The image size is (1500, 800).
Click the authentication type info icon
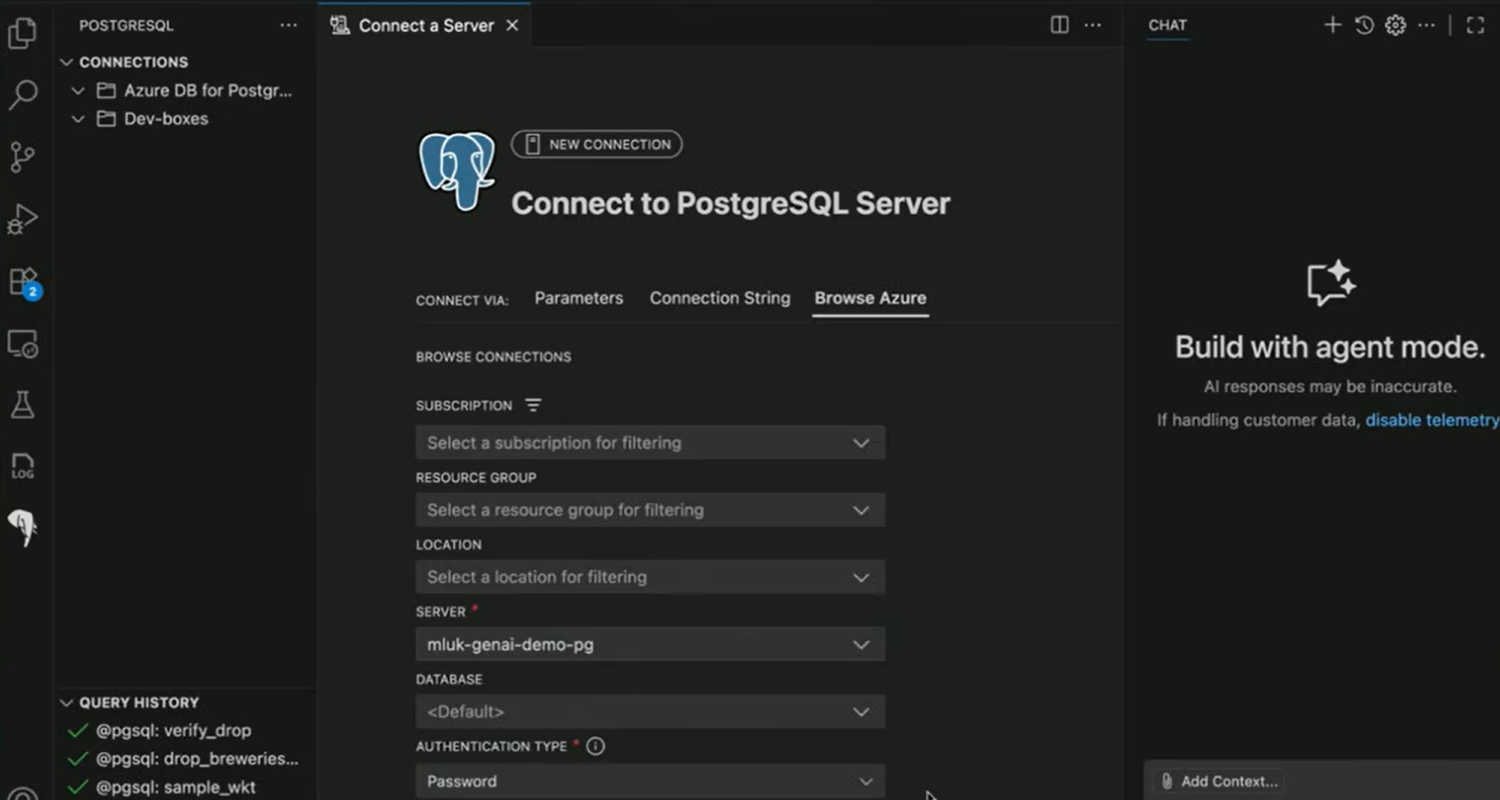pyautogui.click(x=596, y=746)
